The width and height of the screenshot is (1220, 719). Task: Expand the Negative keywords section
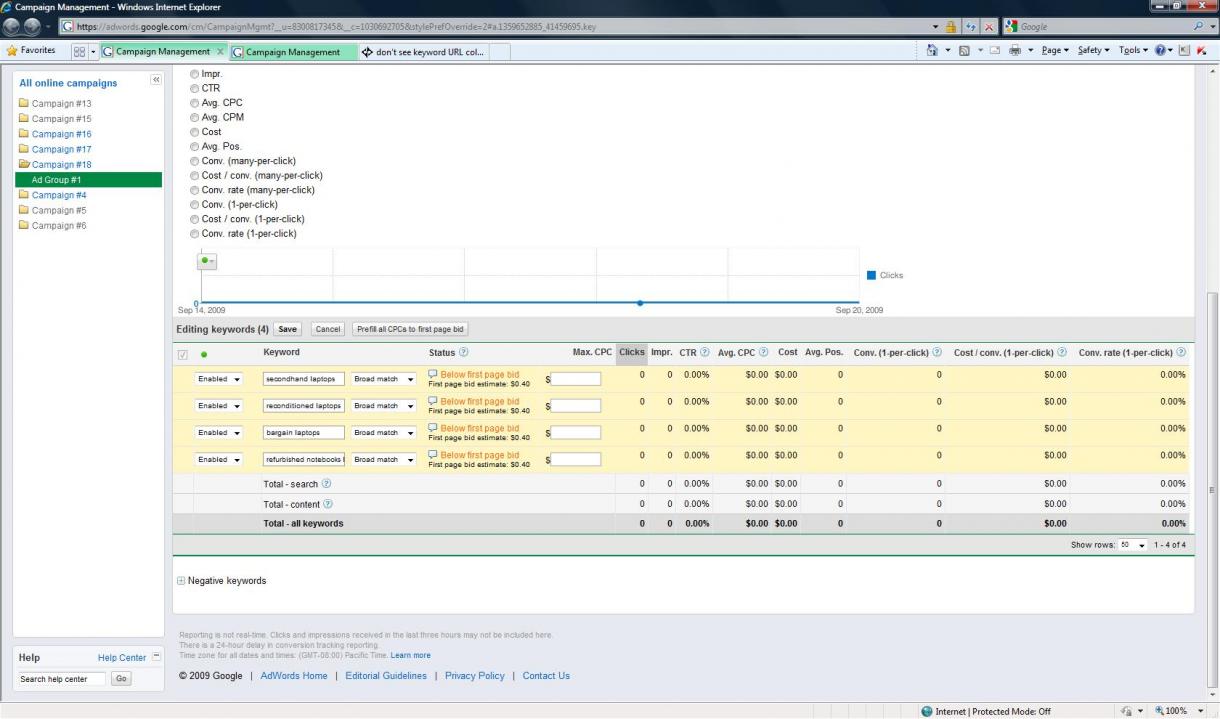tap(181, 581)
